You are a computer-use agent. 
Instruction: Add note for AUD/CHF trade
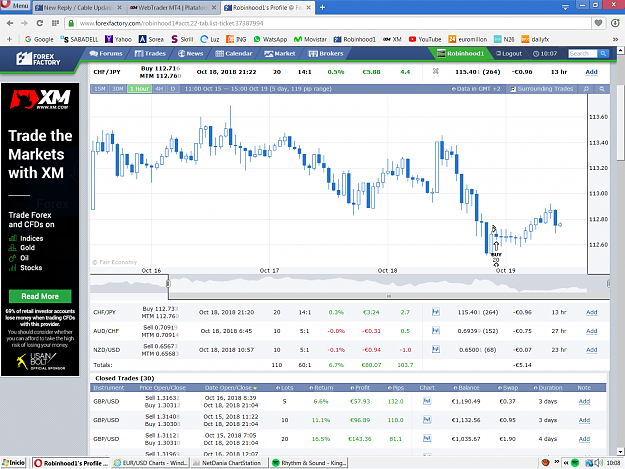click(592, 331)
